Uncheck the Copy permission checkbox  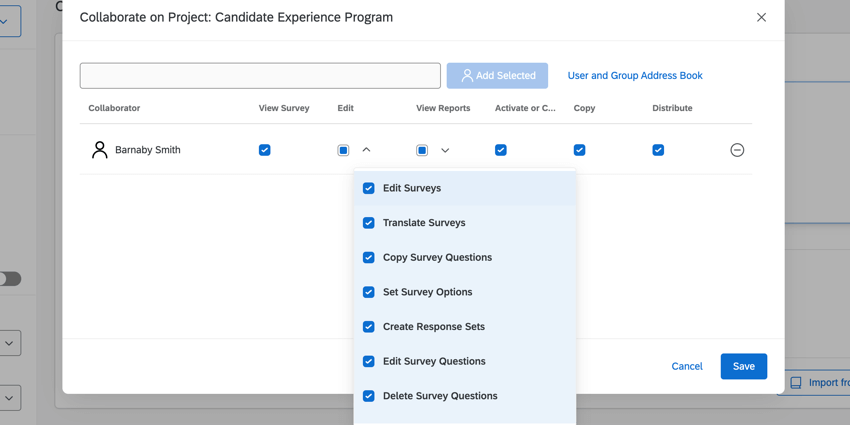tap(580, 150)
